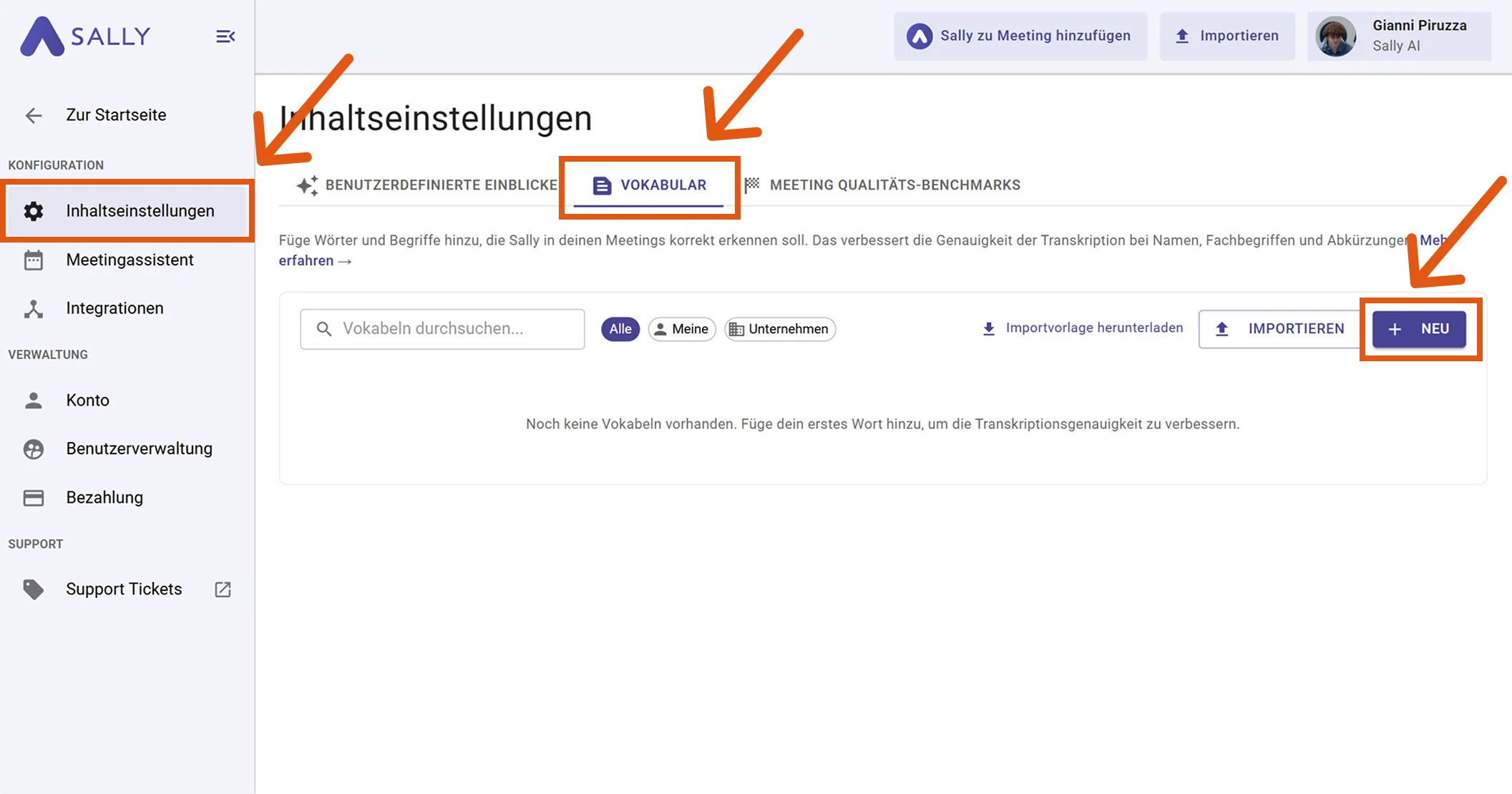Image resolution: width=1512 pixels, height=794 pixels.
Task: Click the Support Tickets tag icon
Action: [34, 589]
